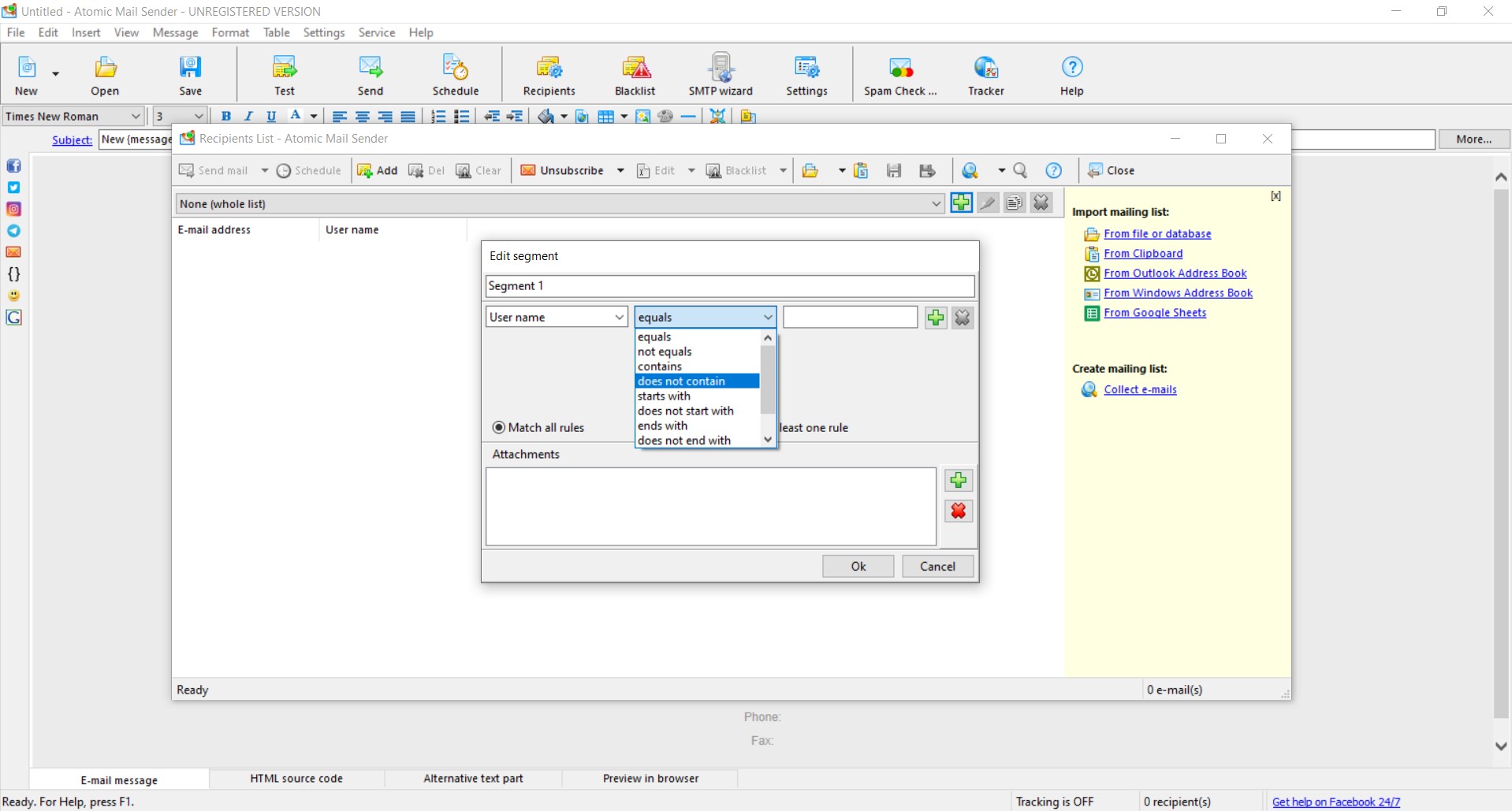Screen dimensions: 1512x811
Task: Remove attachment with the red X button
Action: point(959,511)
